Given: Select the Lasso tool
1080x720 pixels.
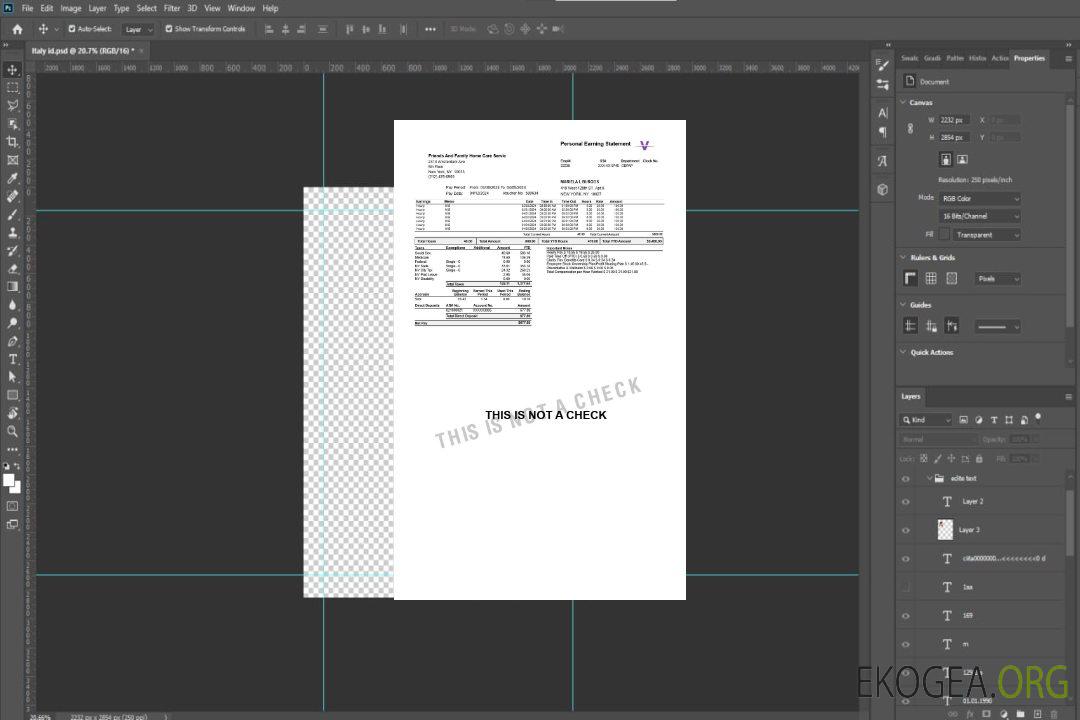Looking at the screenshot, I should click(x=12, y=105).
